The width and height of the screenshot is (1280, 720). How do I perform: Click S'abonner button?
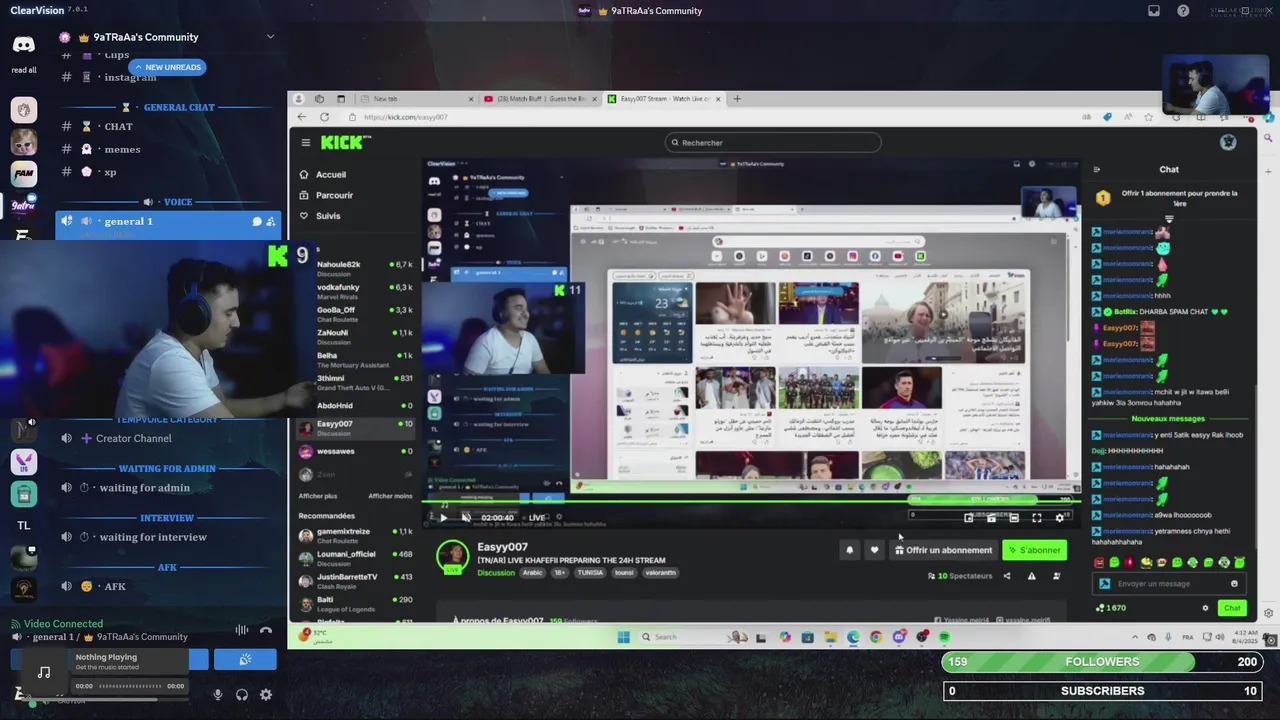[x=1035, y=550]
